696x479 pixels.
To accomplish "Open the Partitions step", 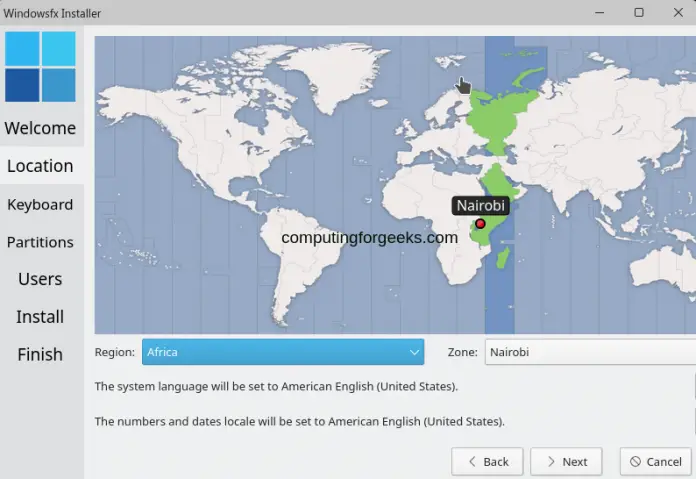I will point(40,242).
